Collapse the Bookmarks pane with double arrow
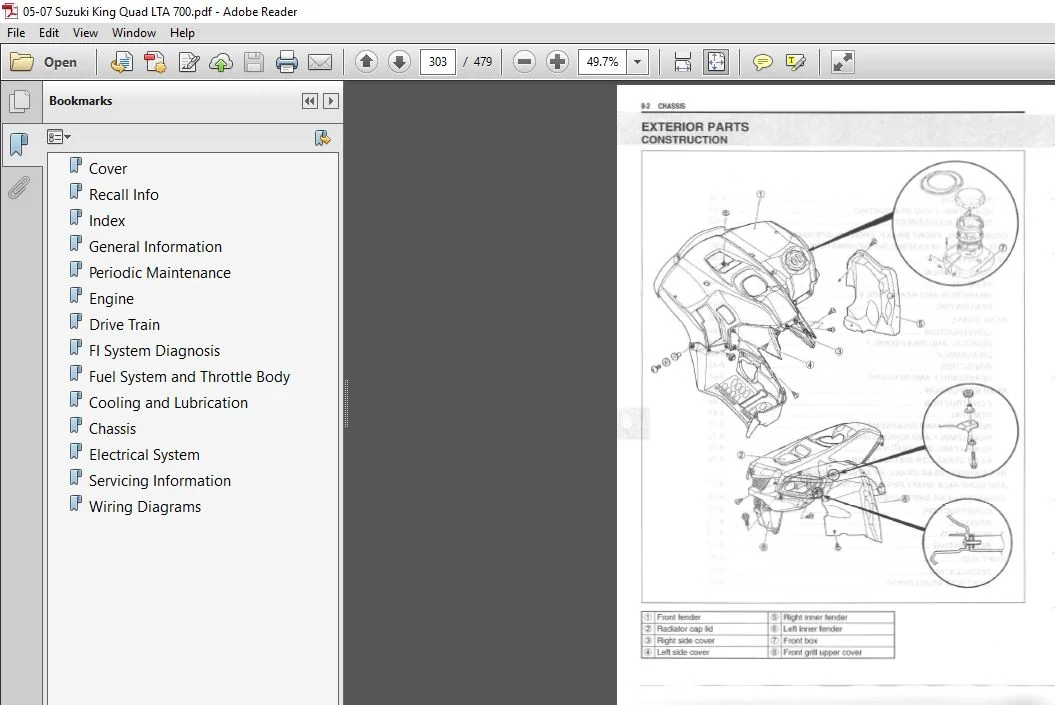Viewport: 1055px width, 705px height. click(x=310, y=101)
